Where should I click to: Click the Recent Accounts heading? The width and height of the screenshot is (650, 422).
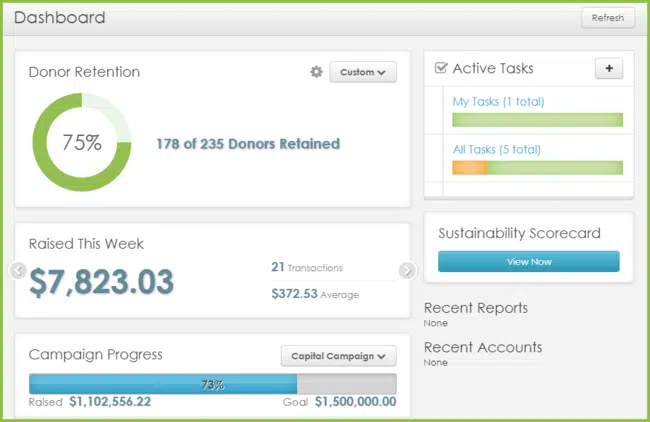point(482,347)
